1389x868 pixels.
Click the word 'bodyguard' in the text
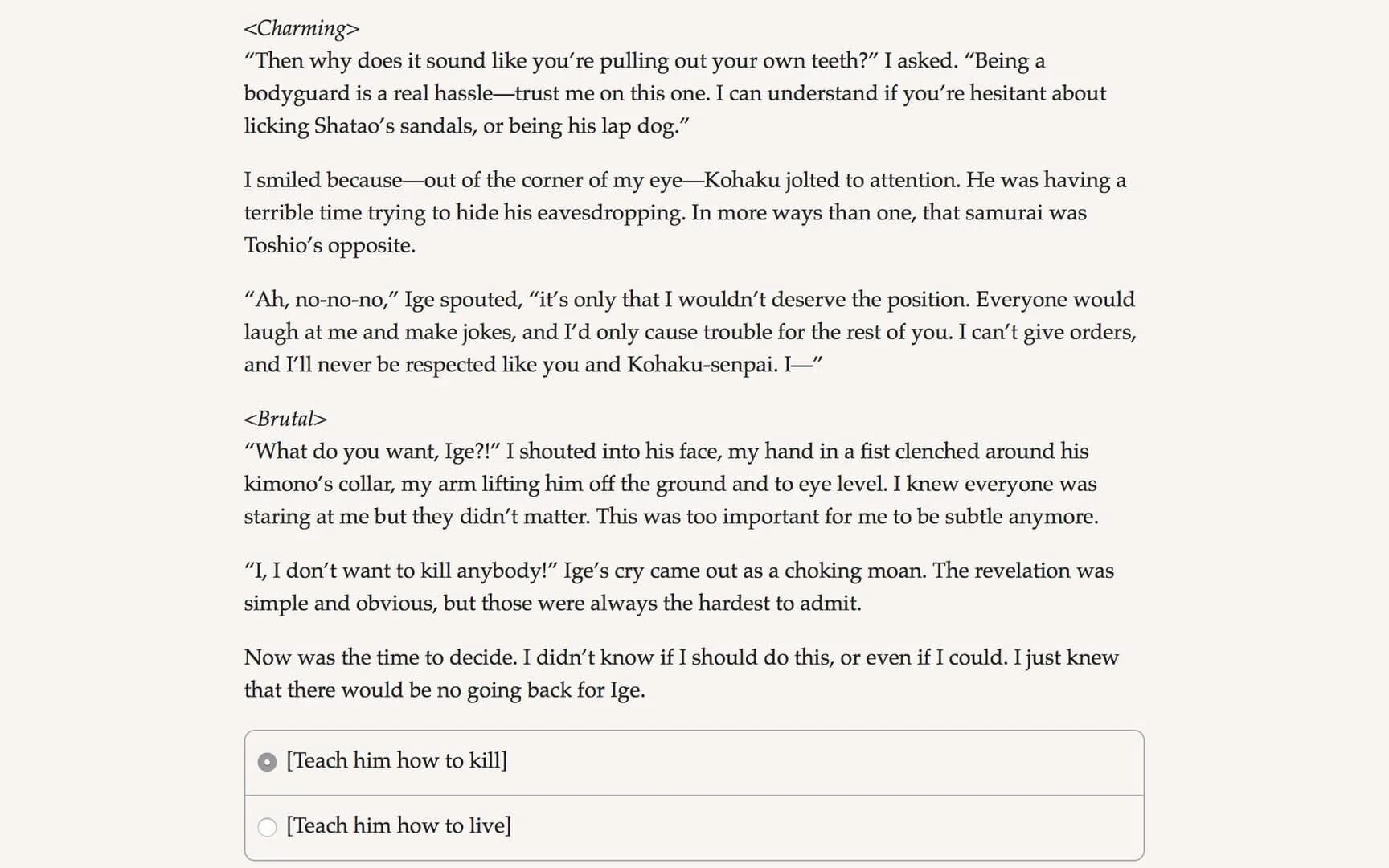tap(297, 94)
